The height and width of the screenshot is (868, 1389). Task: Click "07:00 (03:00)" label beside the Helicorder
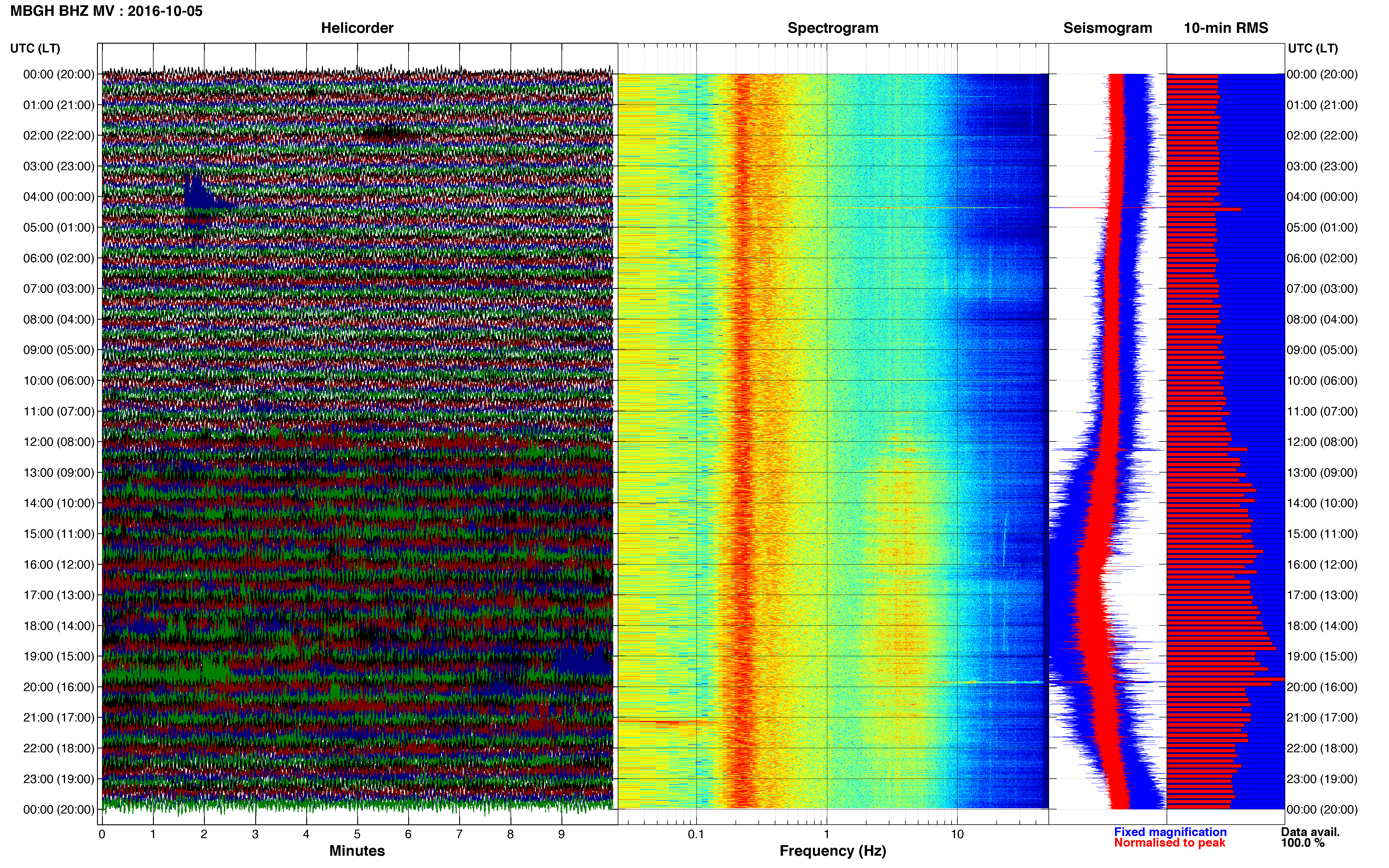59,289
